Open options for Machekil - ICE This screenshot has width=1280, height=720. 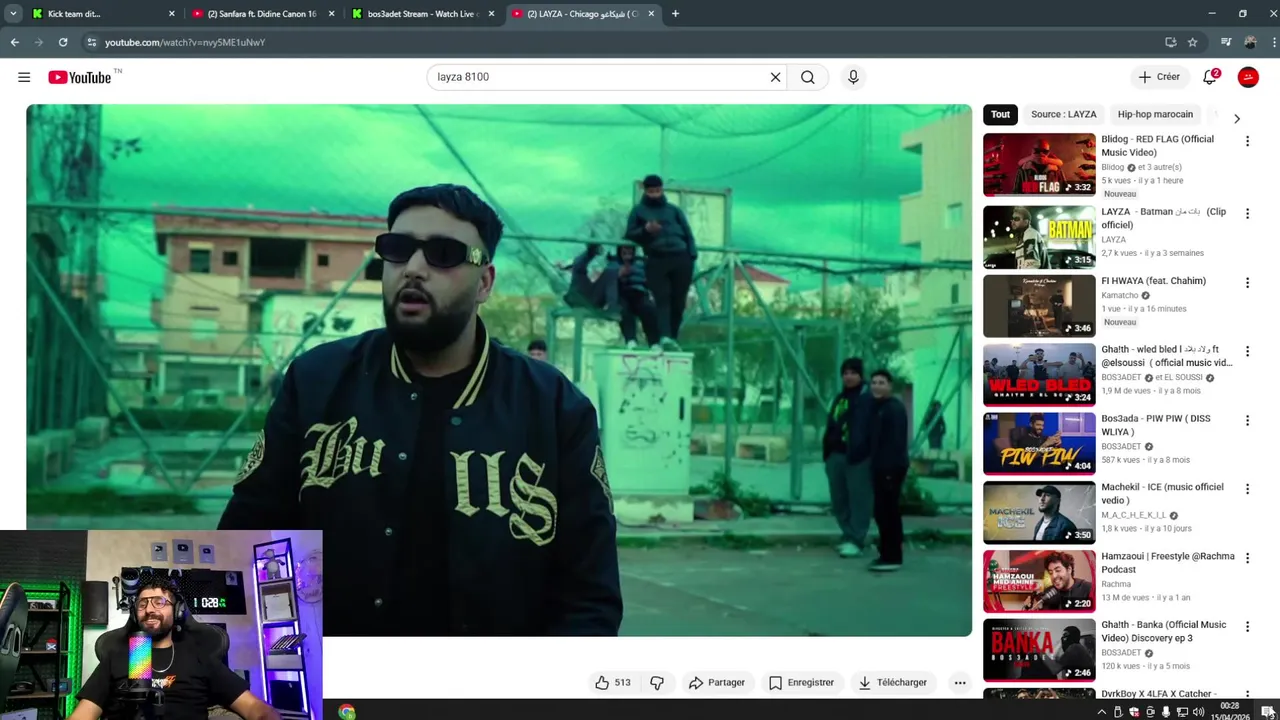click(1247, 489)
